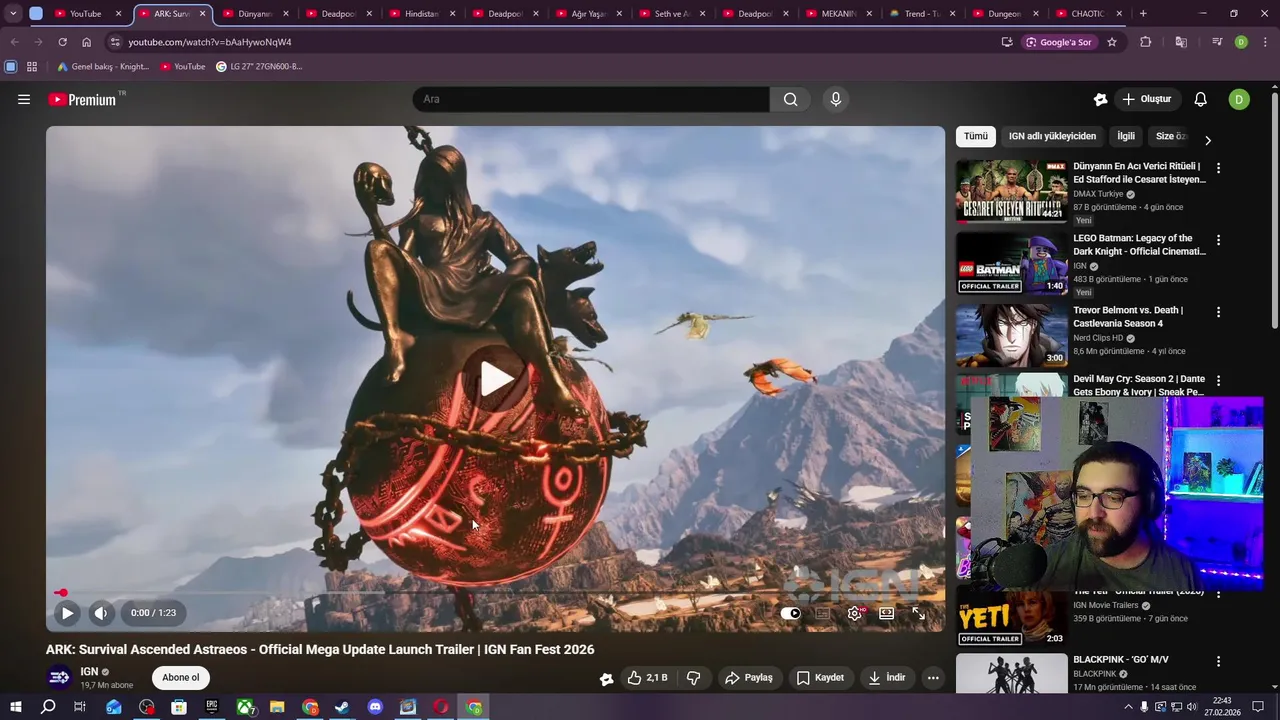Open options for LEGO Batman video
The height and width of the screenshot is (720, 1280).
pos(1218,240)
